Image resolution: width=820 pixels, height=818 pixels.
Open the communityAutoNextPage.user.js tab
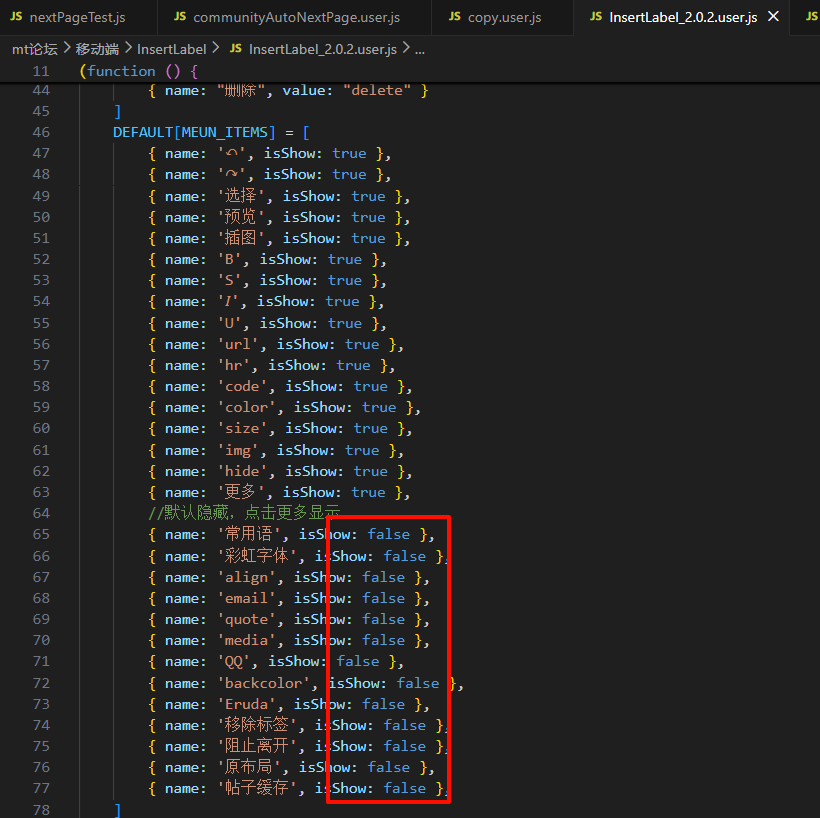pyautogui.click(x=296, y=17)
